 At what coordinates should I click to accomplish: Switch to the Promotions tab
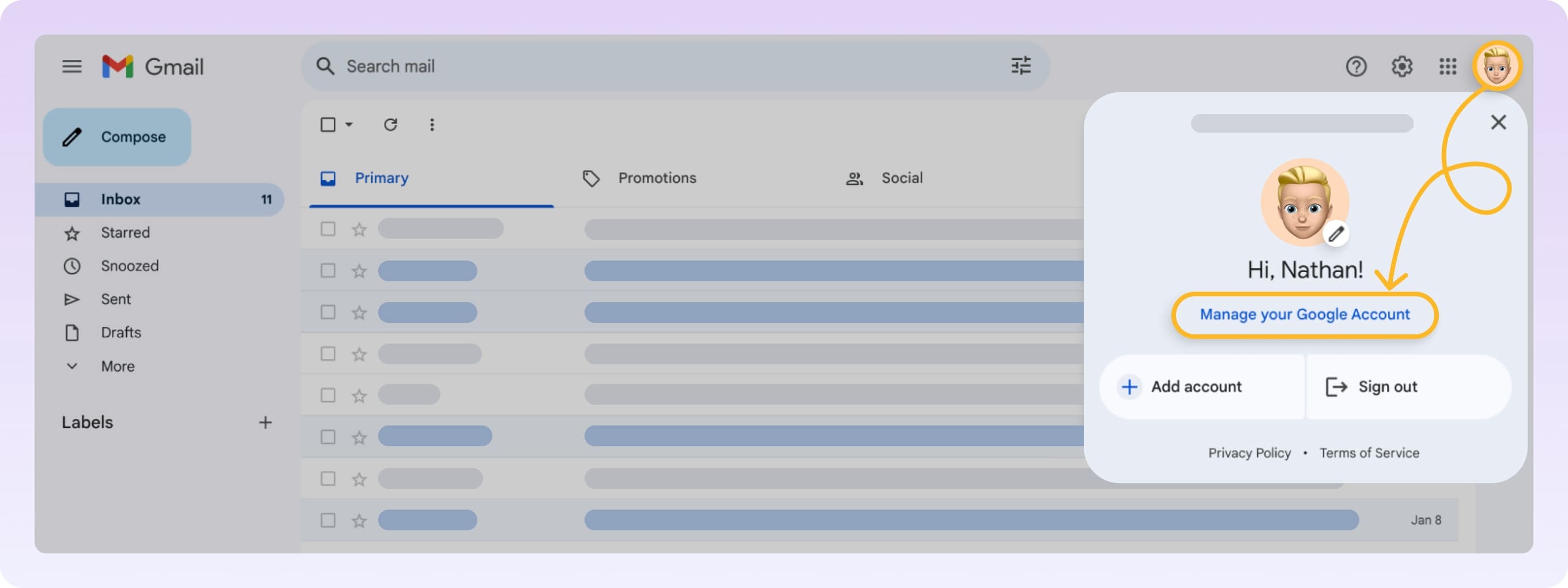(657, 178)
